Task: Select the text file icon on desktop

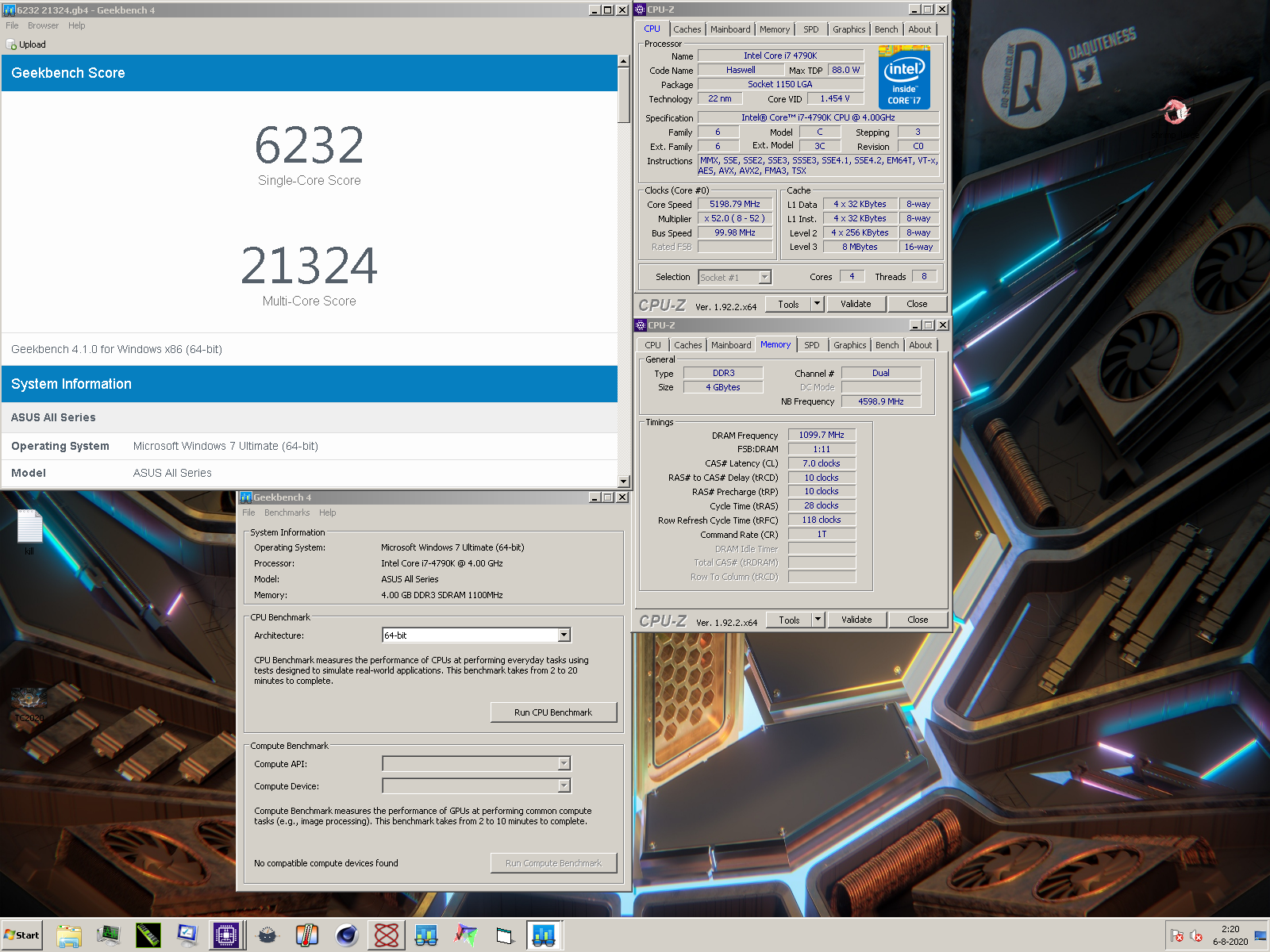Action: point(29,531)
